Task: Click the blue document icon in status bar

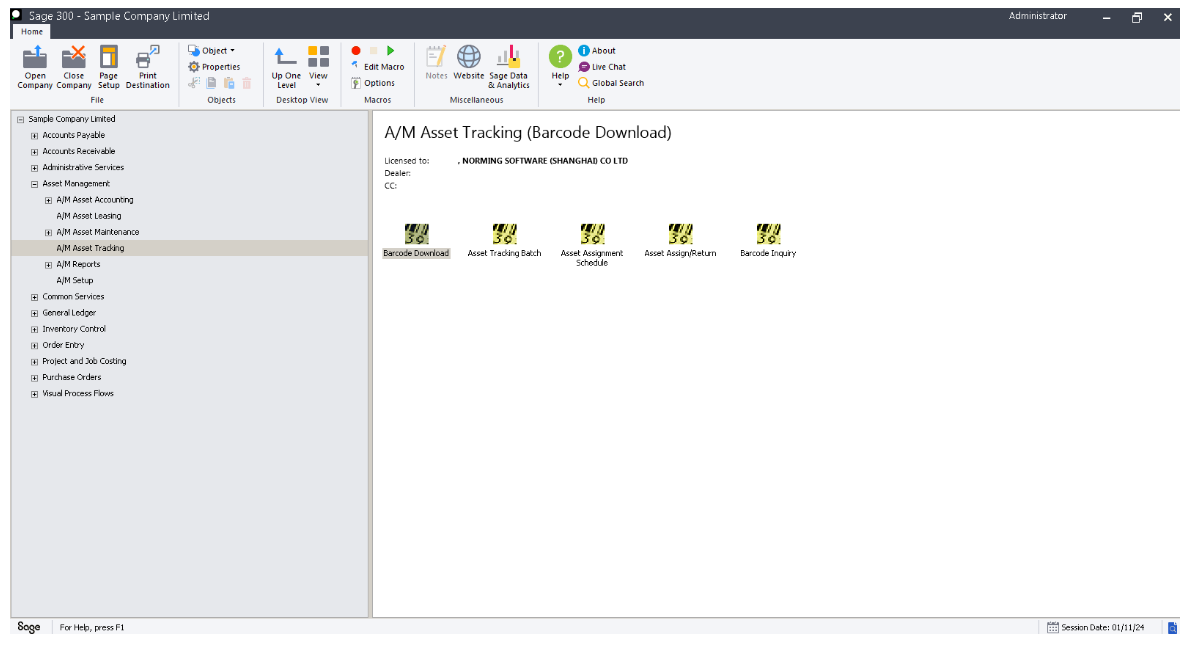Action: coord(1173,627)
